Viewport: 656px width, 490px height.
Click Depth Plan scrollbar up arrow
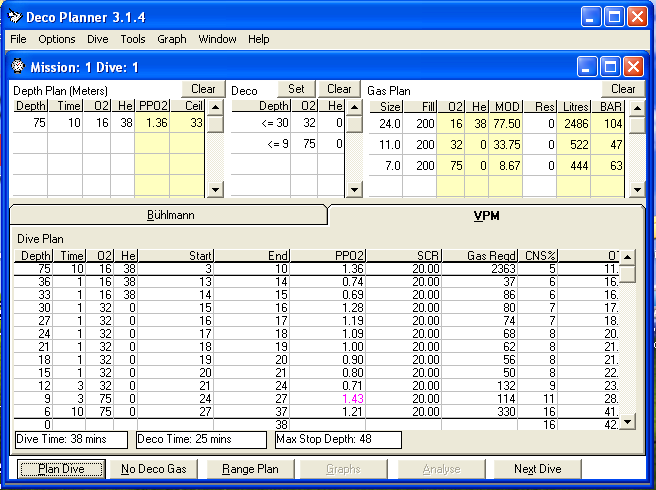click(215, 108)
